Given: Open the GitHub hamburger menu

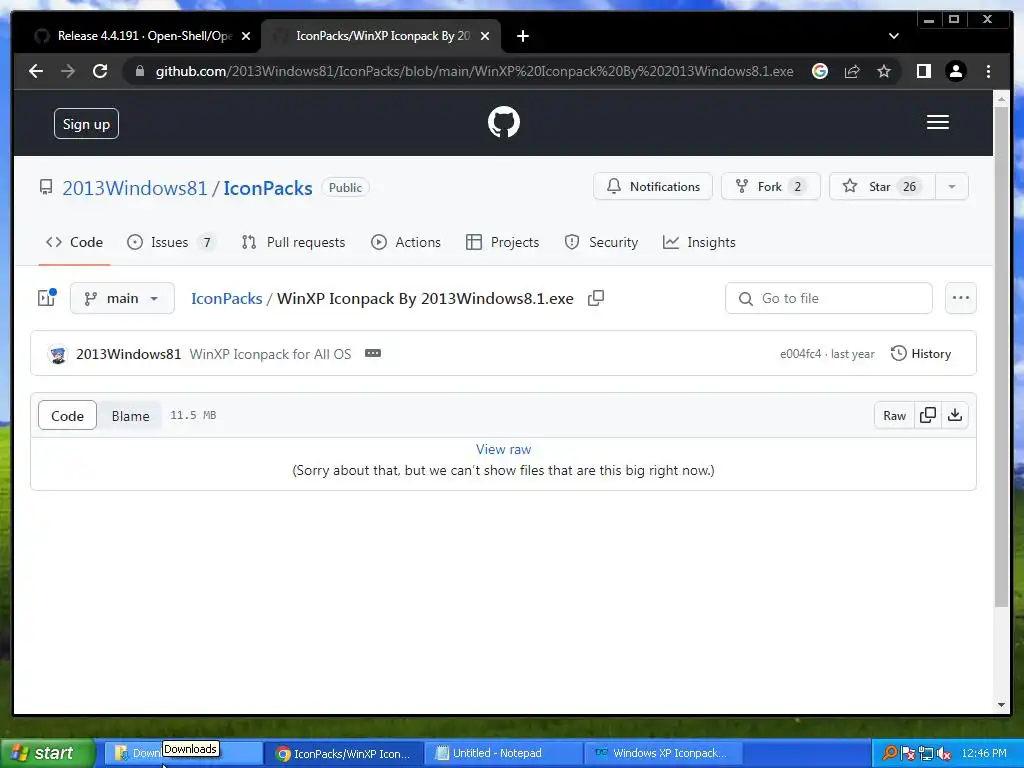Looking at the screenshot, I should point(937,122).
